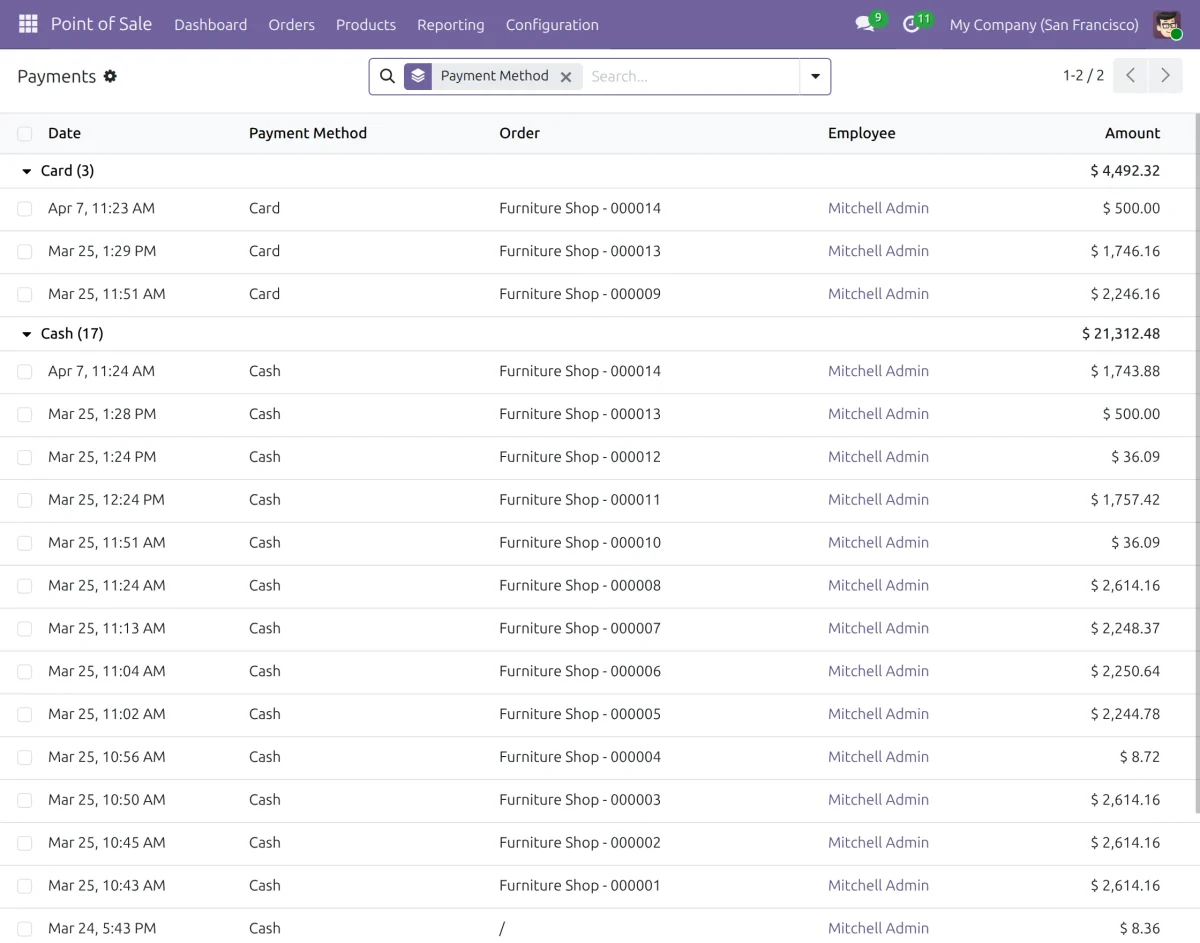Sort by the Employee column header

pos(861,133)
